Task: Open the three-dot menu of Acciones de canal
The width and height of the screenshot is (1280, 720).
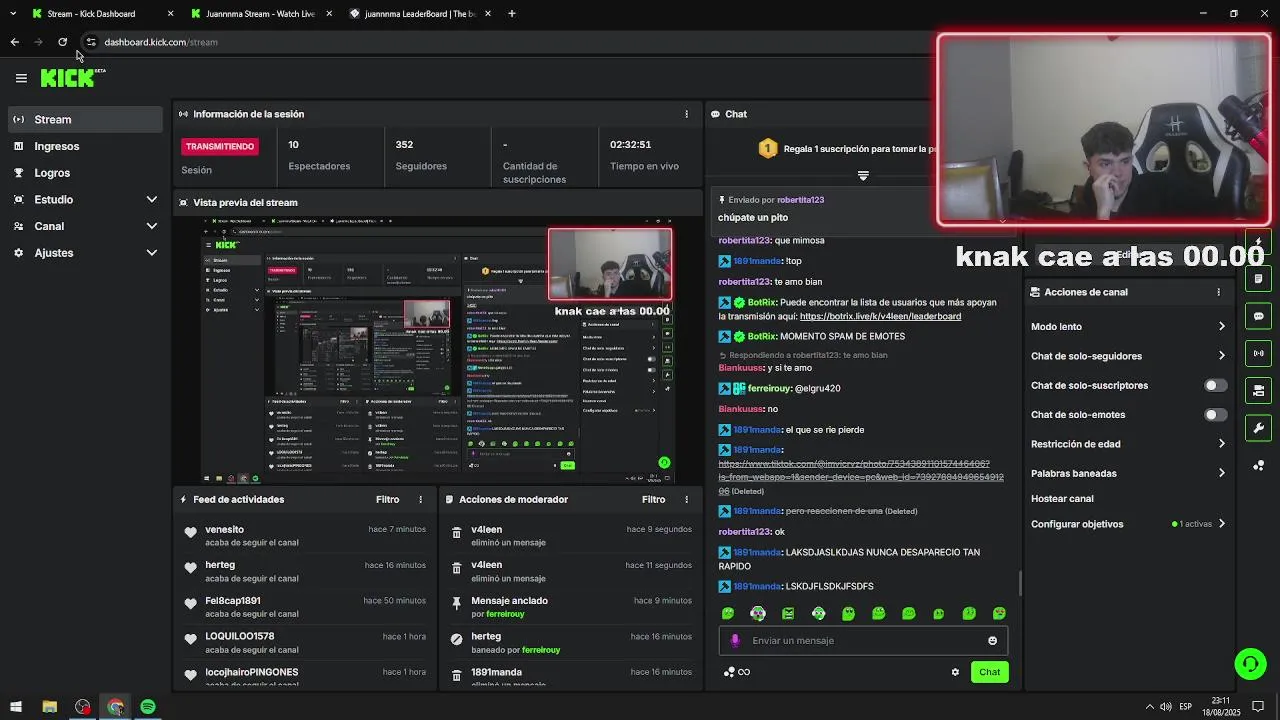Action: pos(1218,292)
